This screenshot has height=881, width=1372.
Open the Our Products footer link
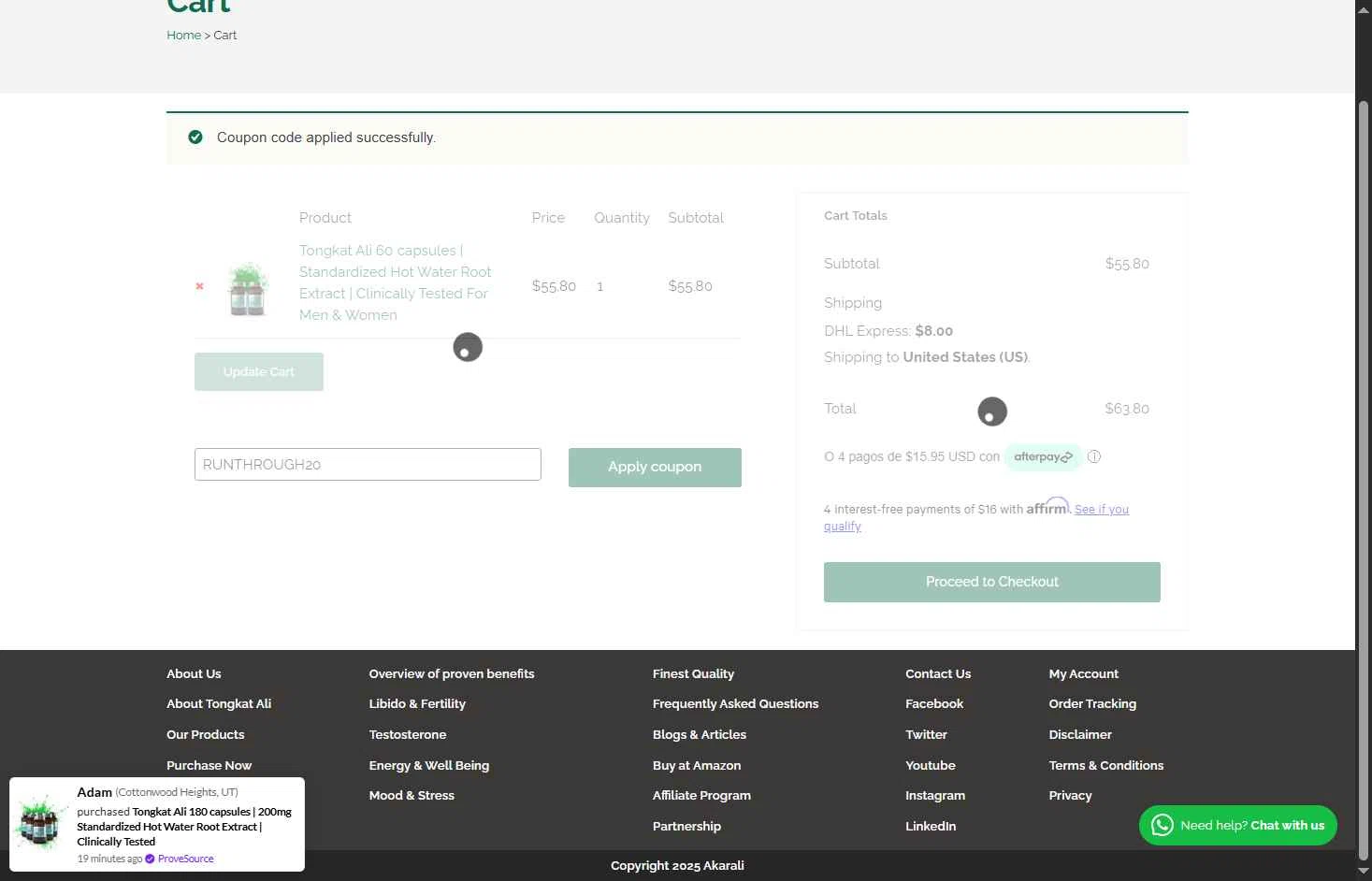point(205,734)
